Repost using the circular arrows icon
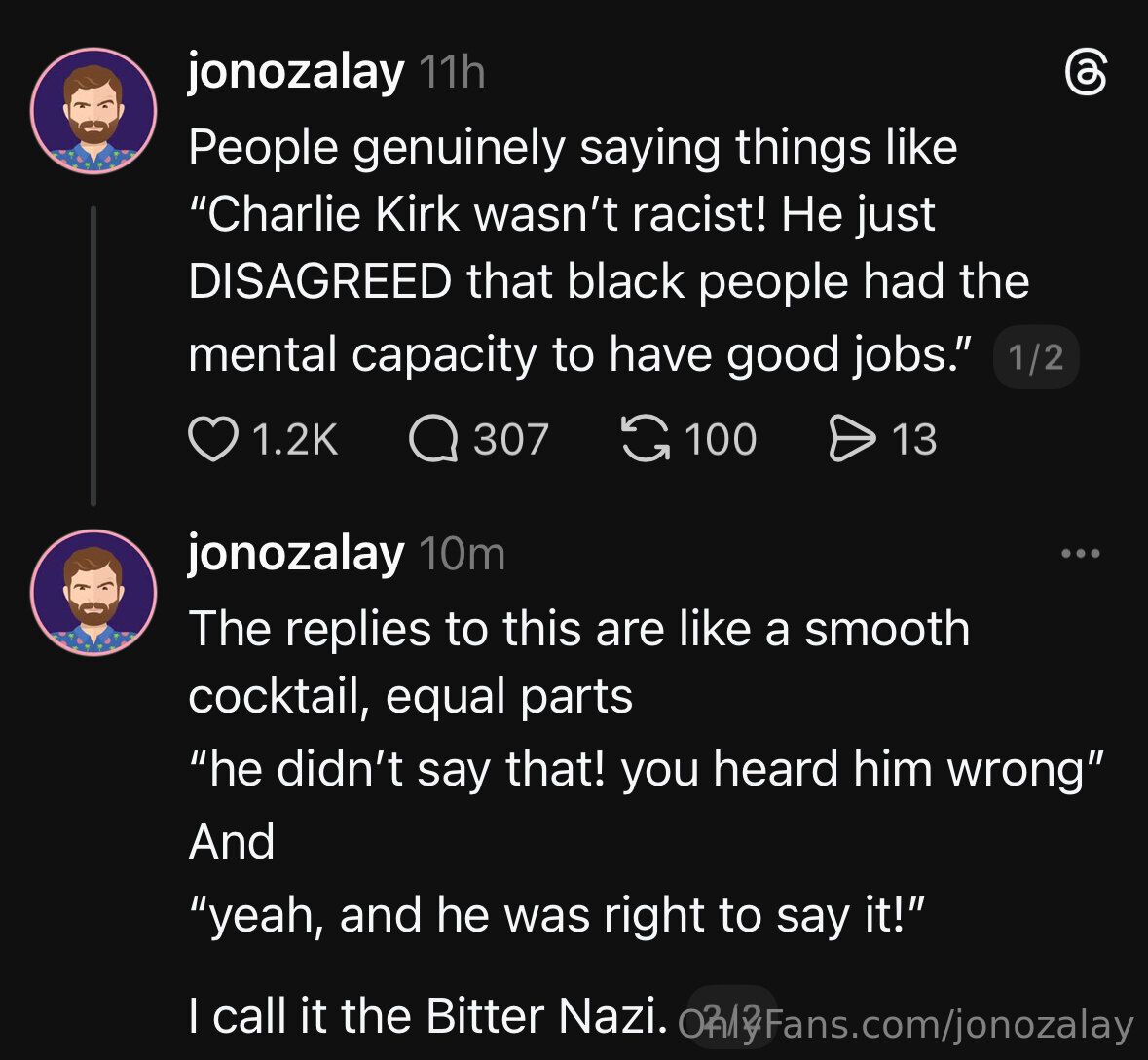1148x1060 pixels. pyautogui.click(x=646, y=439)
